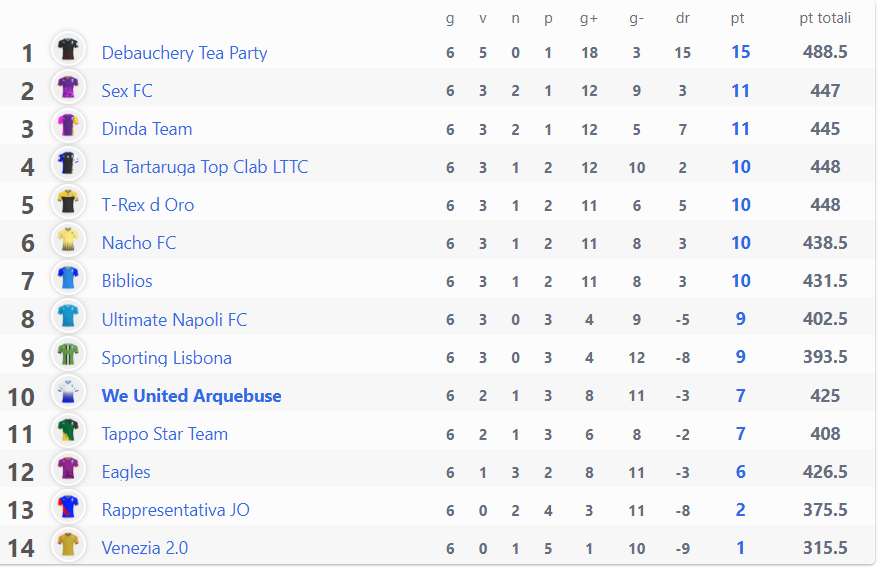Open Ultimate Napoli FC team page
The image size is (881, 573).
click(x=174, y=320)
